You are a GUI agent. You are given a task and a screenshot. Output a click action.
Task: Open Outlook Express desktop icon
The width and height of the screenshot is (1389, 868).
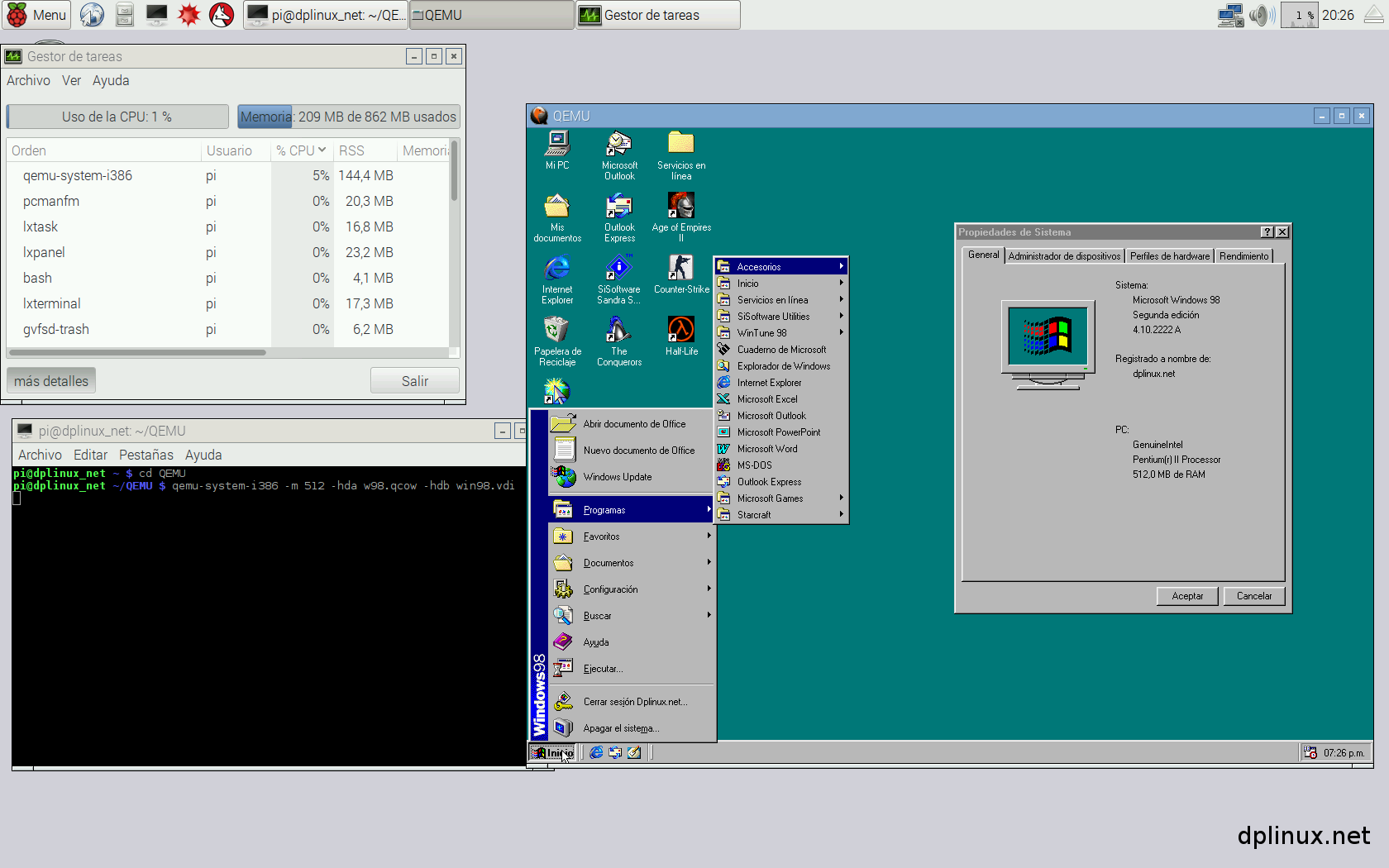(x=619, y=218)
